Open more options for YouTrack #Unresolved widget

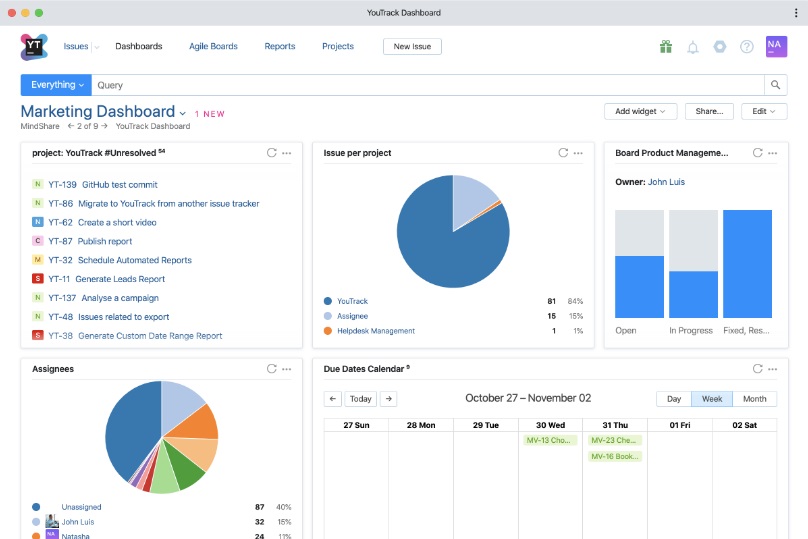click(287, 153)
